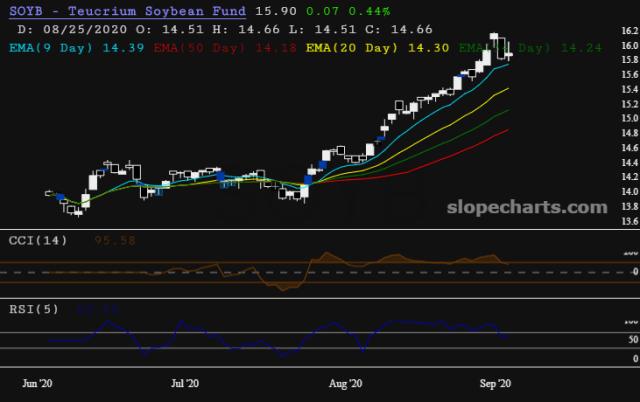Click the 16.2 price axis label
Image resolution: width=640 pixels, height=402 pixels.
coord(625,32)
